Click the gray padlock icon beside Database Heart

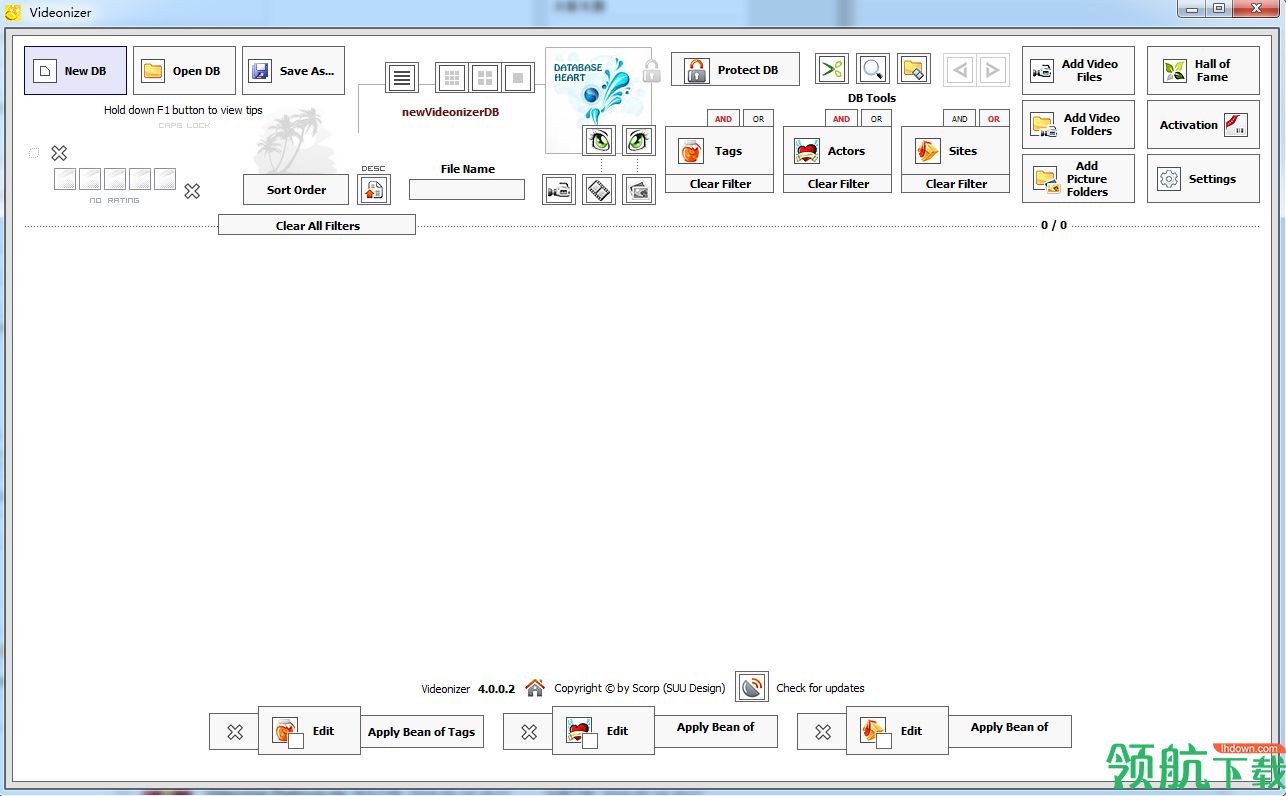[x=652, y=71]
